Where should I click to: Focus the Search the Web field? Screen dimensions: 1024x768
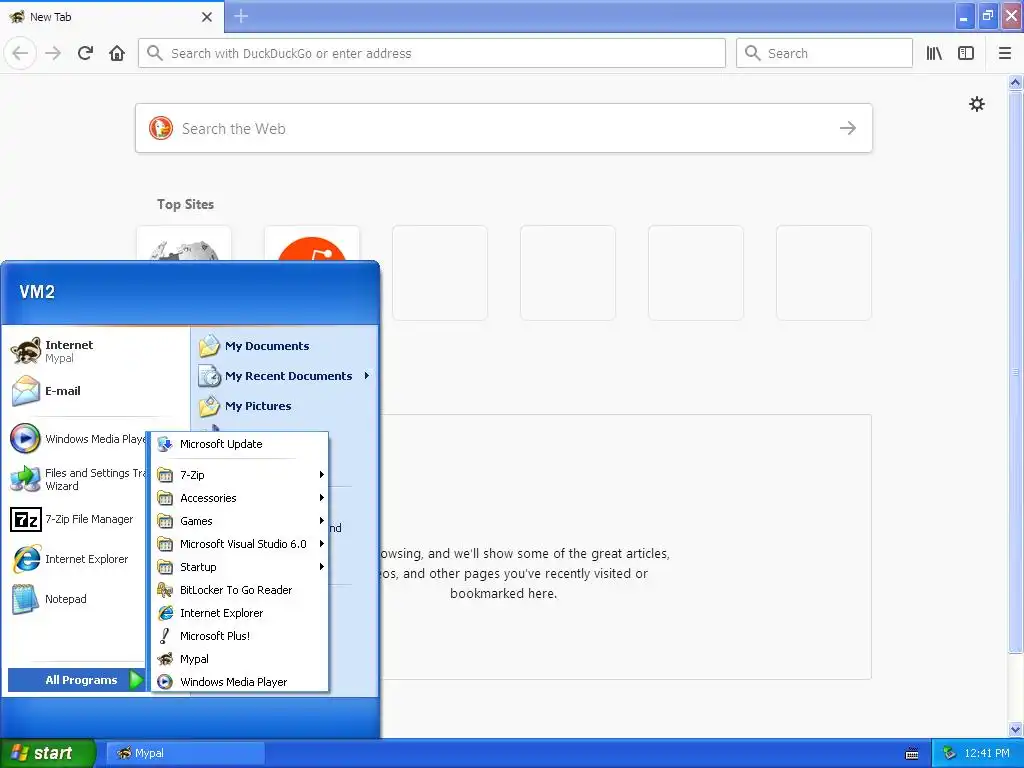pos(504,128)
